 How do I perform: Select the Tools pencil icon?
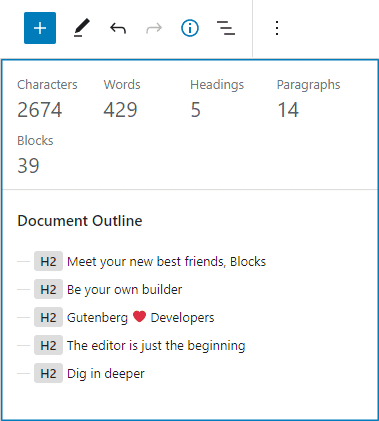(82, 28)
